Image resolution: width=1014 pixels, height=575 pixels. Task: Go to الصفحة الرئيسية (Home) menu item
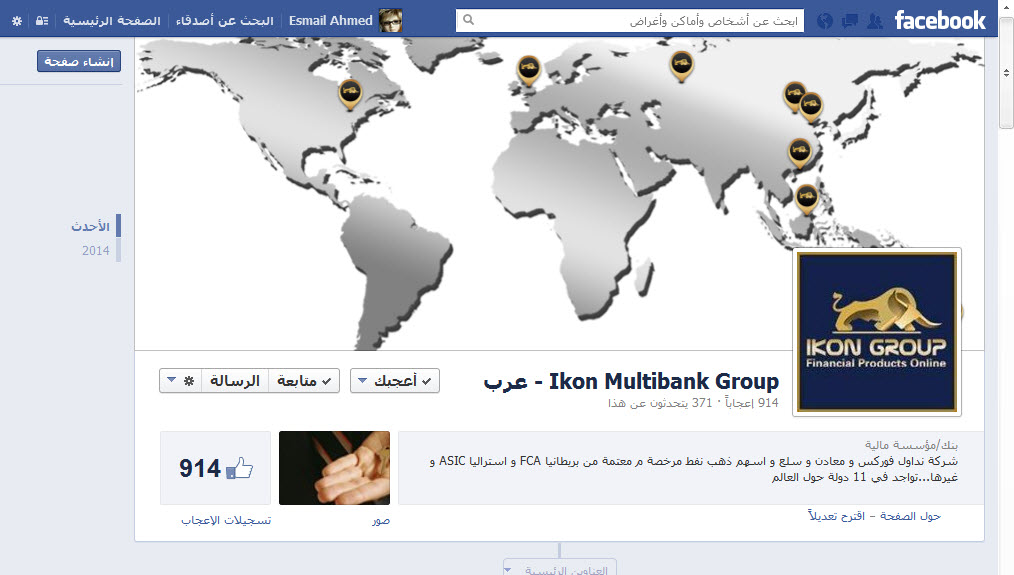[111, 21]
